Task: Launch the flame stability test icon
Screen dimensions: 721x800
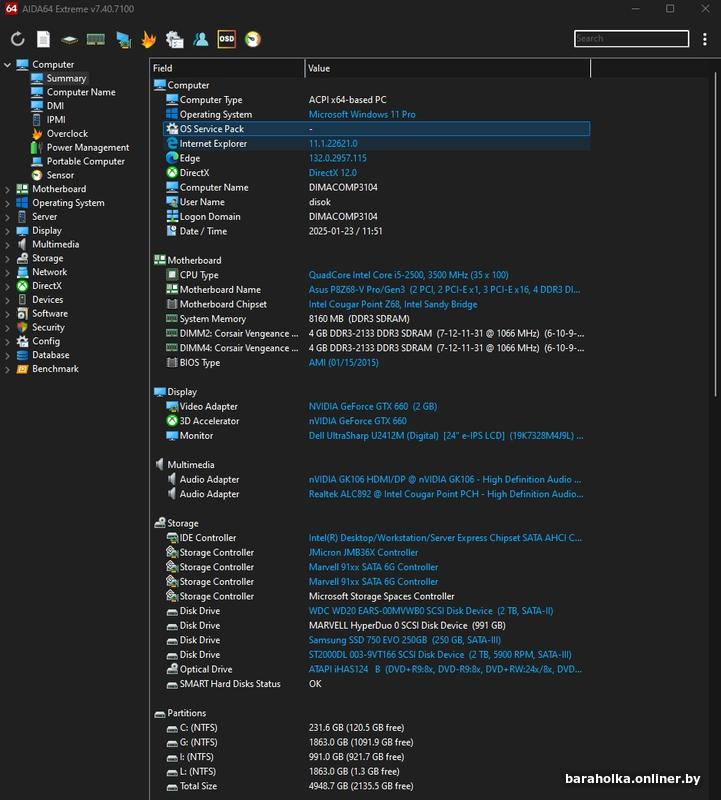Action: [x=148, y=39]
